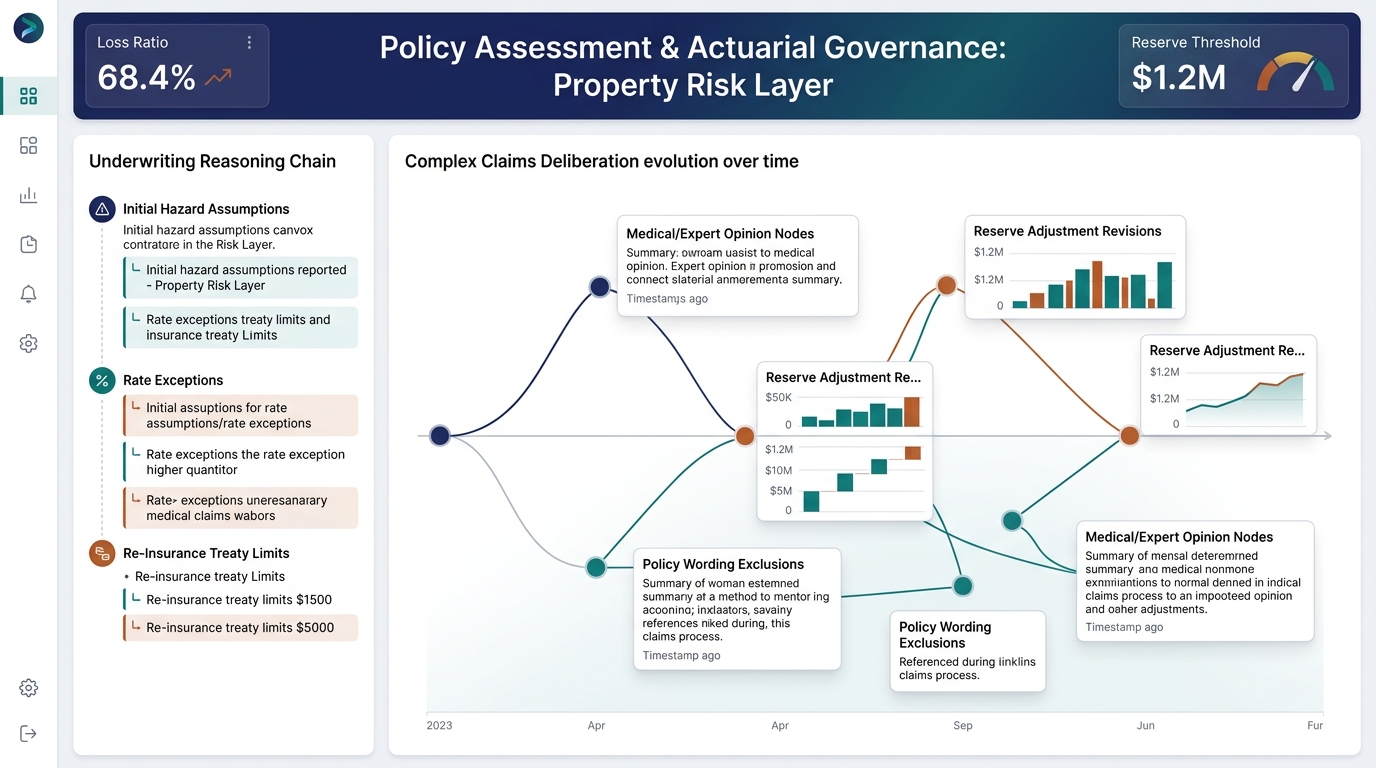Open the Reserve Adjustment Revisions bar chart card
1376x768 pixels.
1075,267
